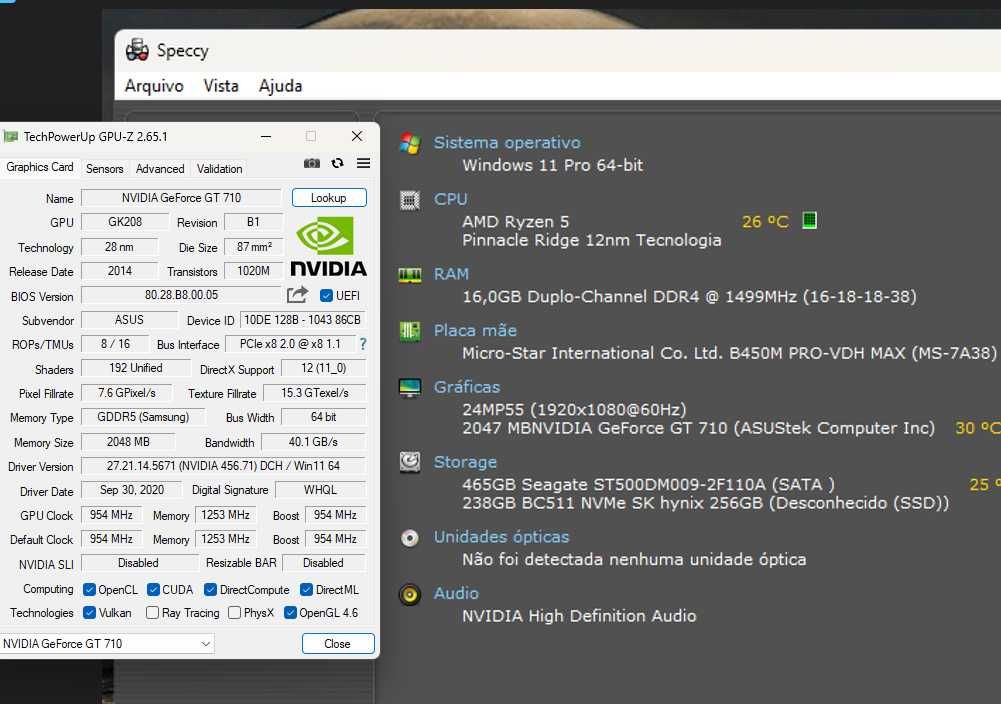Click the BIOS Version field 80.28.B8.00.05
Viewport: 1001px width, 704px height.
click(x=181, y=295)
